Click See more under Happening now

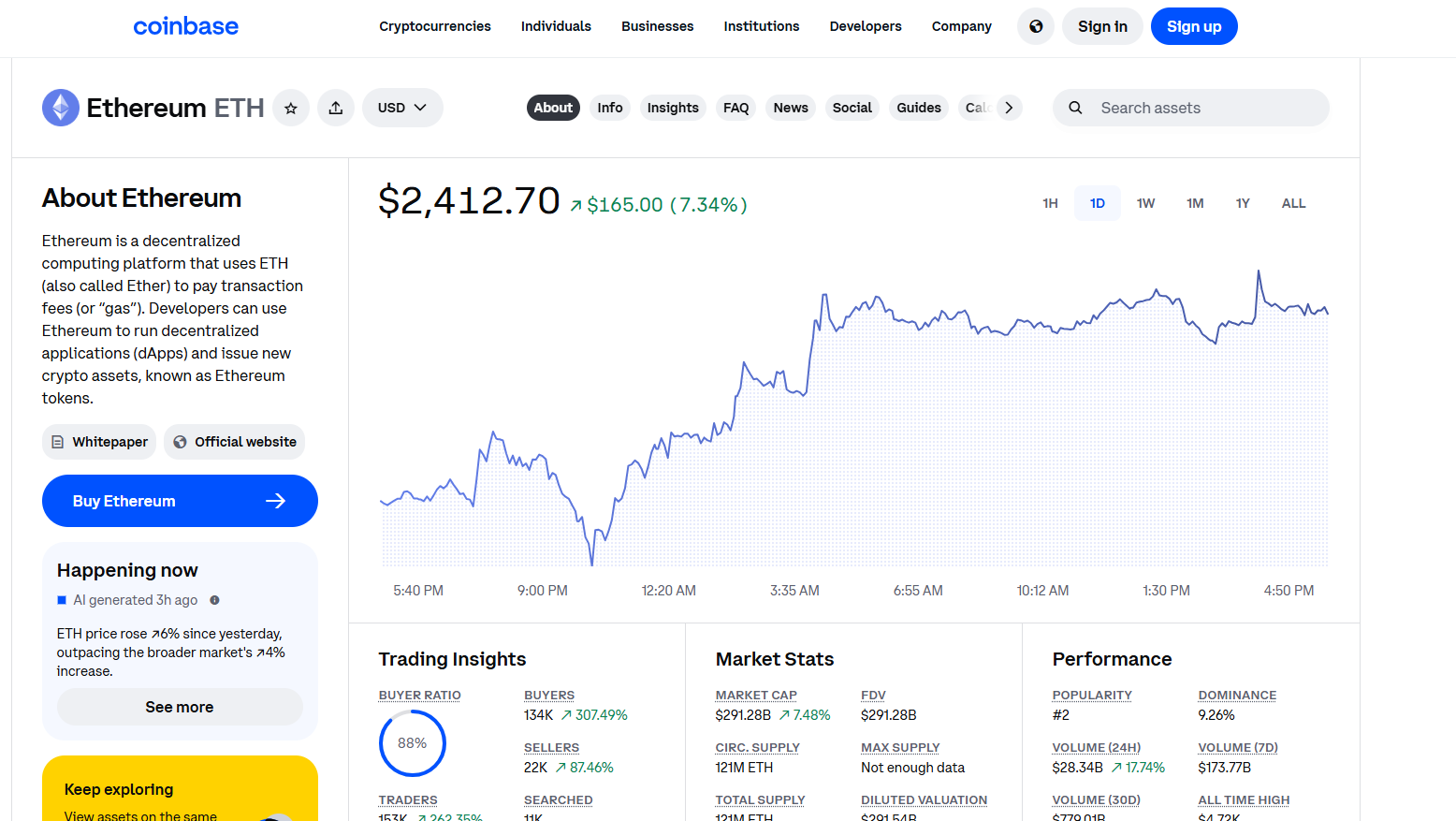180,707
